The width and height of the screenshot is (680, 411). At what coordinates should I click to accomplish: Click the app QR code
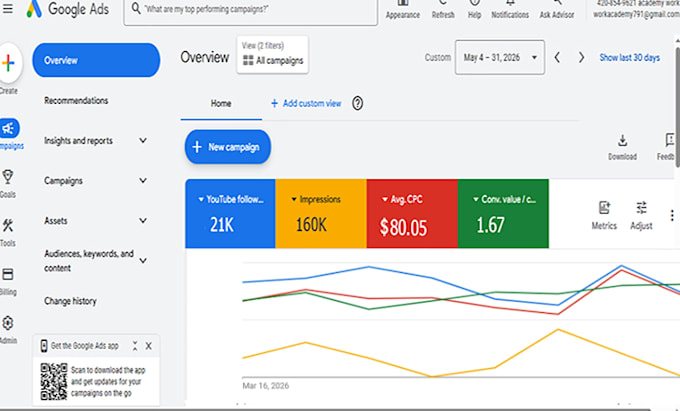(54, 382)
